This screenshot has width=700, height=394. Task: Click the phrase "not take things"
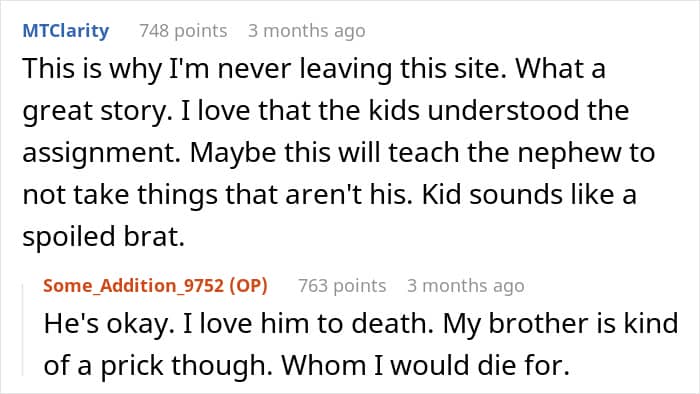[x=120, y=195]
